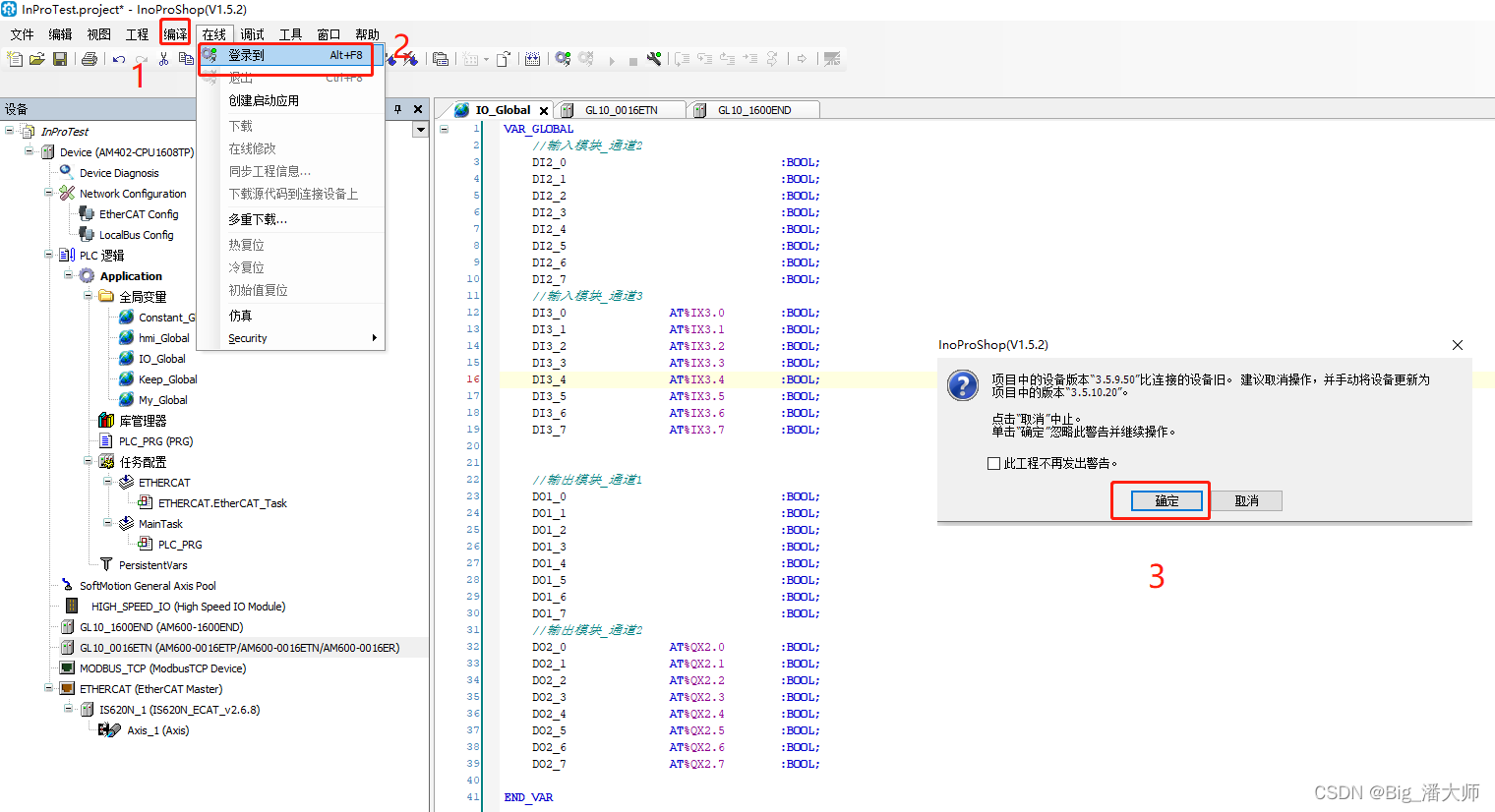The width and height of the screenshot is (1495, 812).
Task: Click the Save floppy disk icon
Action: 60,59
